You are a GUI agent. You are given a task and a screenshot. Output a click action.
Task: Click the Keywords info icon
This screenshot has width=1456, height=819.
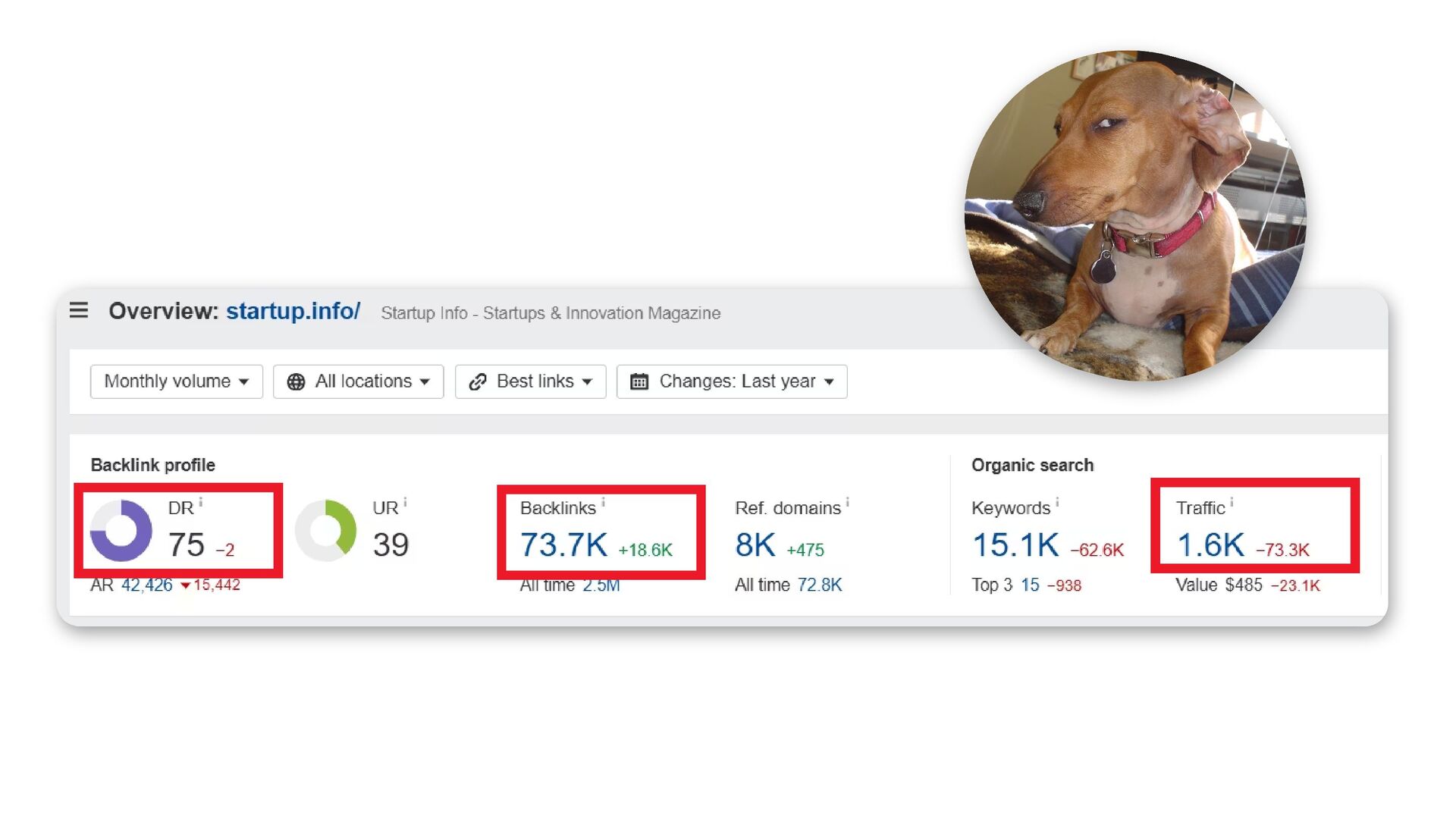point(1057,503)
